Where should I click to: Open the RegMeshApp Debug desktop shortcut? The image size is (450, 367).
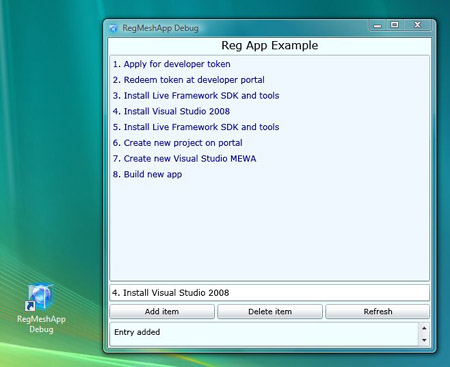[41, 308]
